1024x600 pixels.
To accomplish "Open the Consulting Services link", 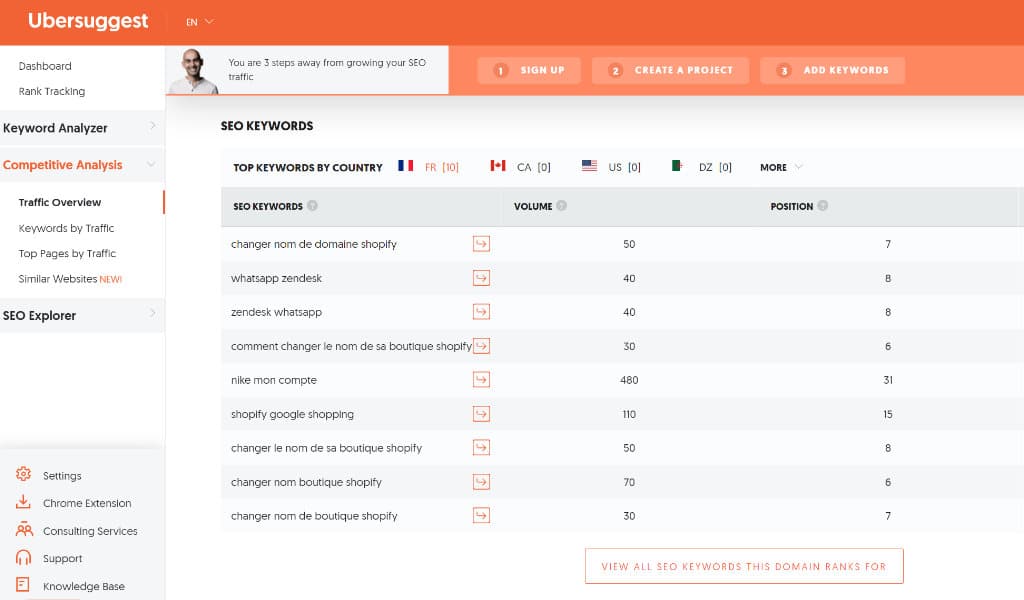I will (90, 531).
